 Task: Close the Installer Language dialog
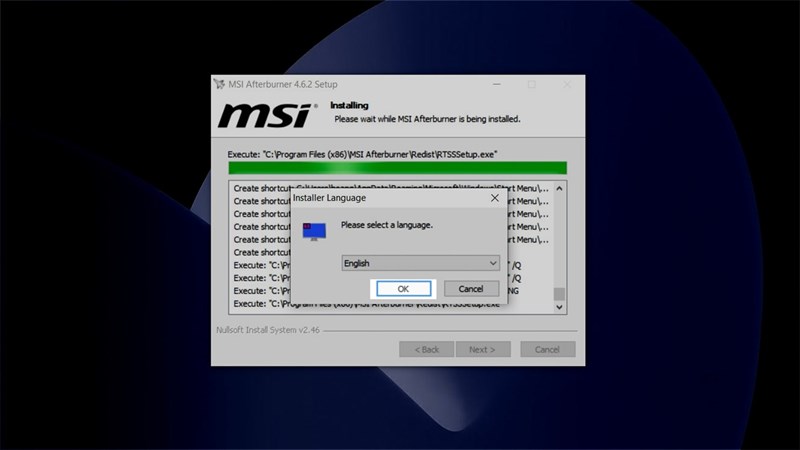pos(494,198)
